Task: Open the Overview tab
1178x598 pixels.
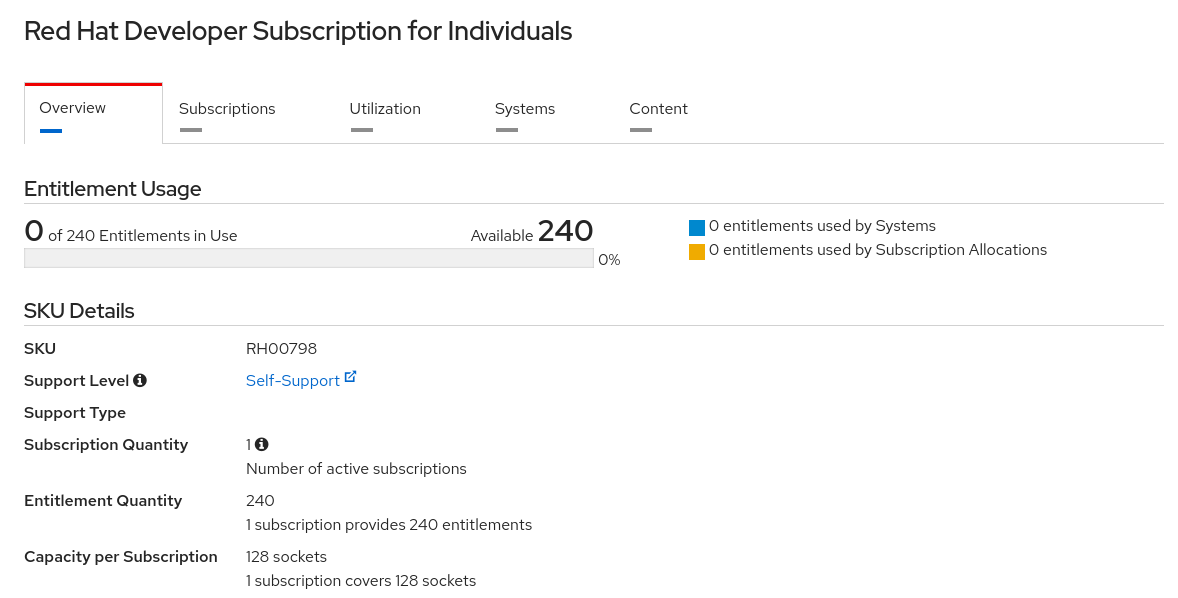Action: (x=93, y=113)
